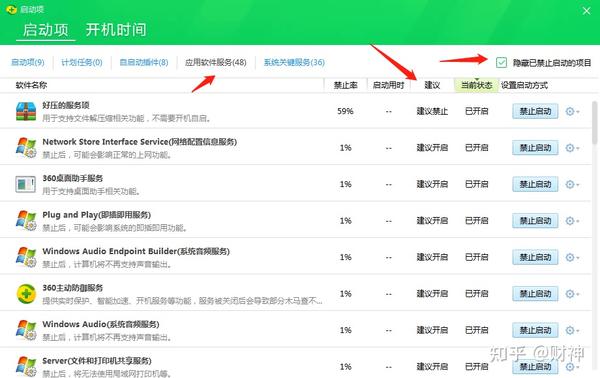Open gear settings for Server service

pos(572,367)
